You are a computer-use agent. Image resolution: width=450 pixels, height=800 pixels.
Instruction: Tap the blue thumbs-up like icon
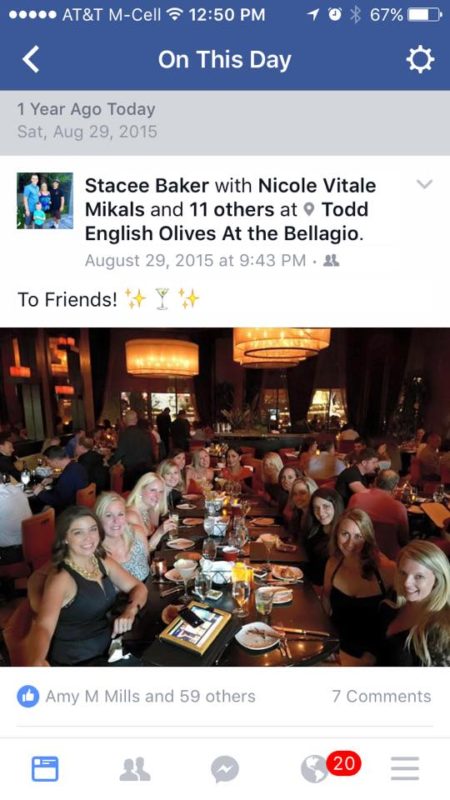pyautogui.click(x=28, y=696)
